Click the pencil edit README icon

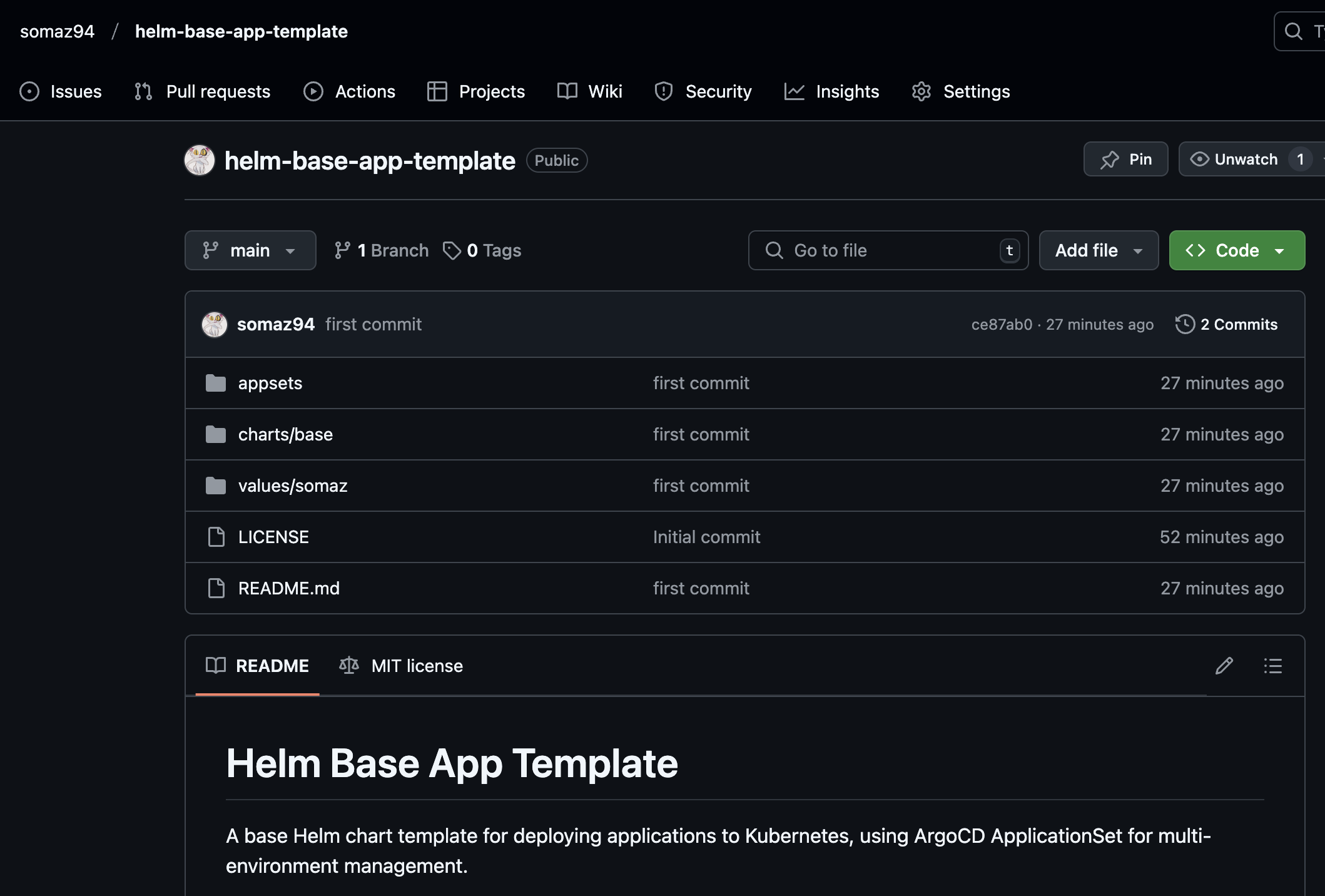pos(1224,666)
